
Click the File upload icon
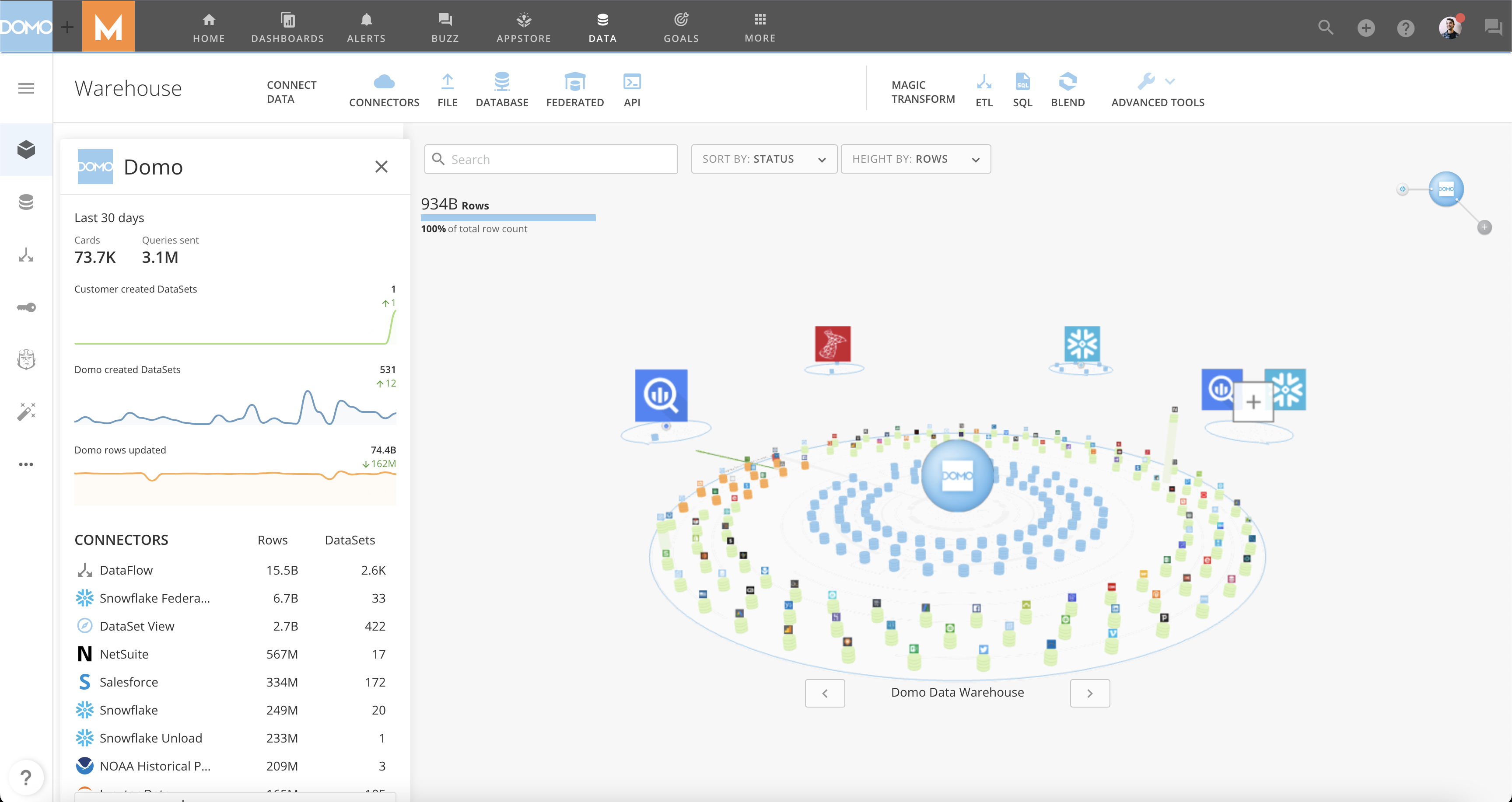(447, 82)
